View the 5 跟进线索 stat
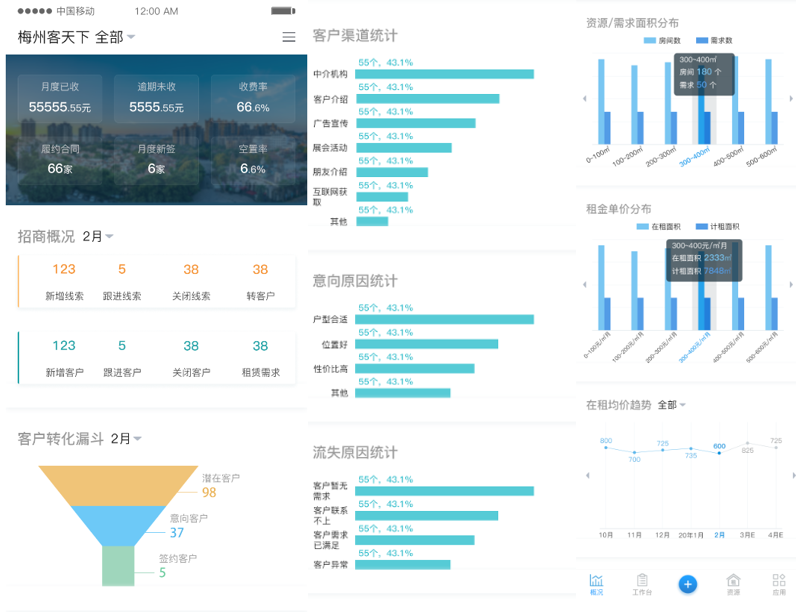 tap(122, 282)
